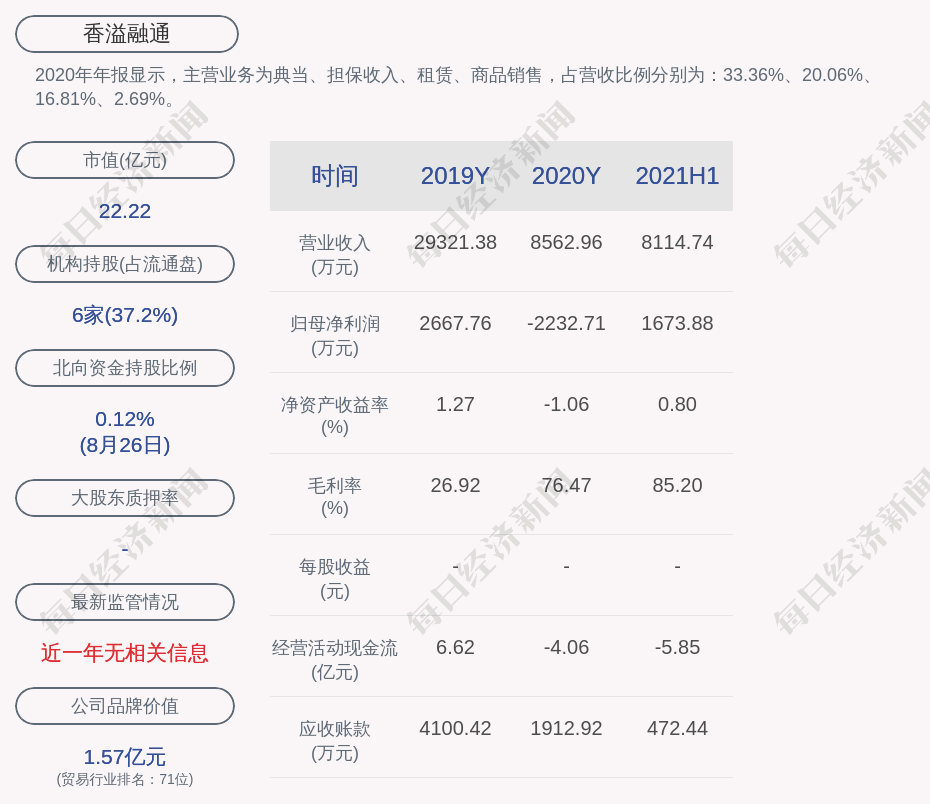
Task: Select the 2019Y column header
Action: 455,176
